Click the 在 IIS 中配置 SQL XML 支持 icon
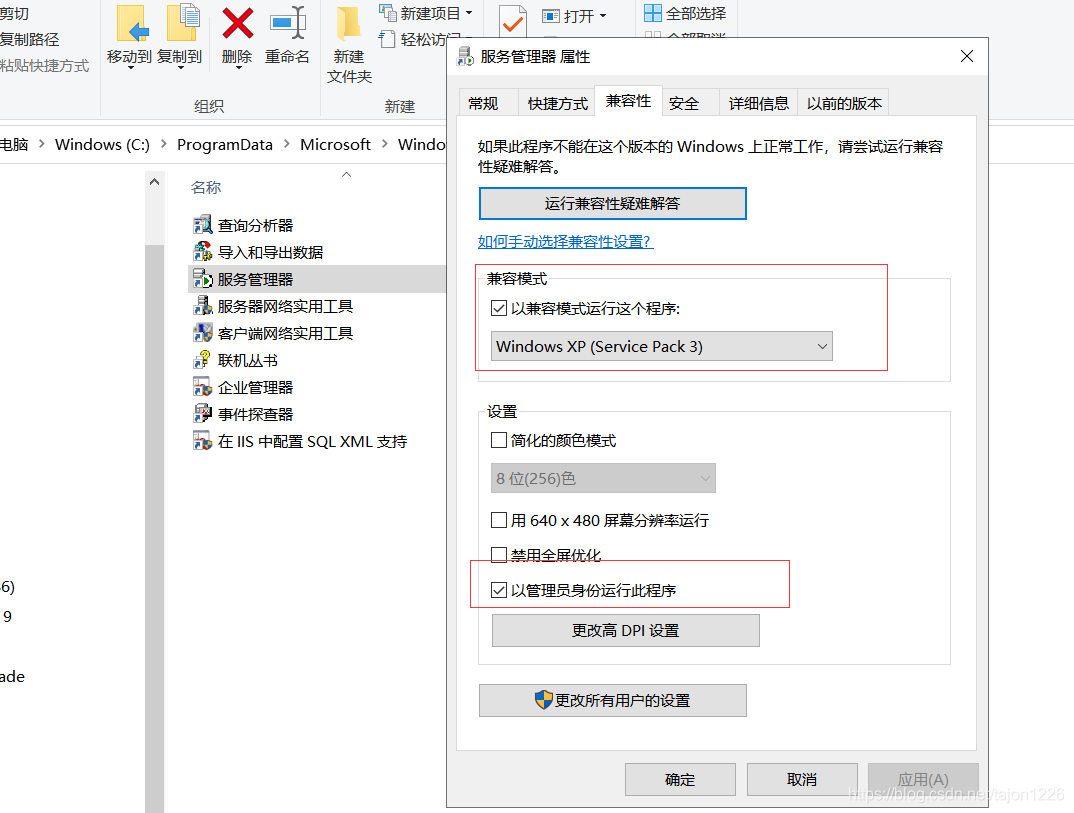The width and height of the screenshot is (1074, 813). [x=203, y=441]
